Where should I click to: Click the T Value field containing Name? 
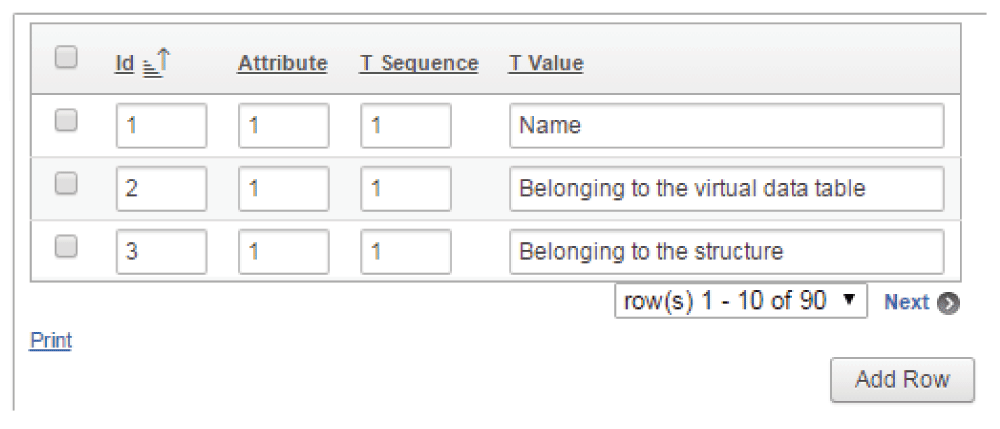click(x=726, y=126)
